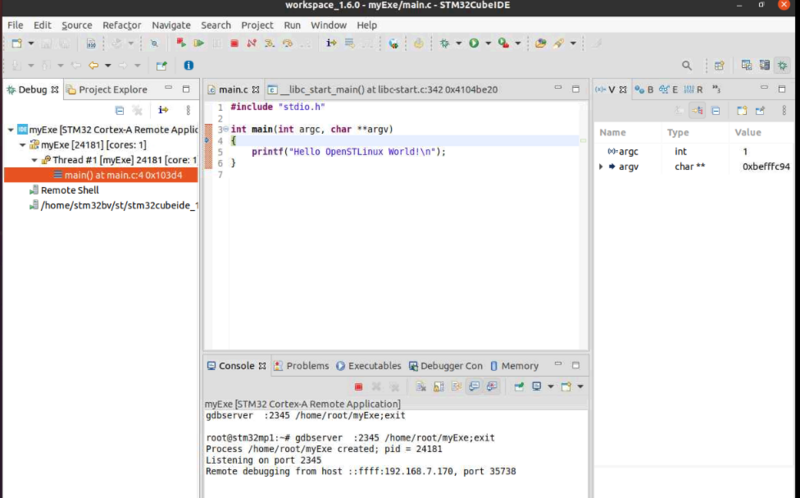Open the __libc_start_main() editor tab
This screenshot has height=498, width=800.
pos(383,90)
